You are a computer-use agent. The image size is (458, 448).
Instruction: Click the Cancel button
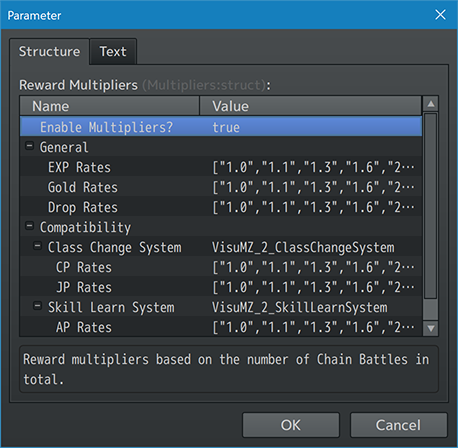click(x=398, y=425)
